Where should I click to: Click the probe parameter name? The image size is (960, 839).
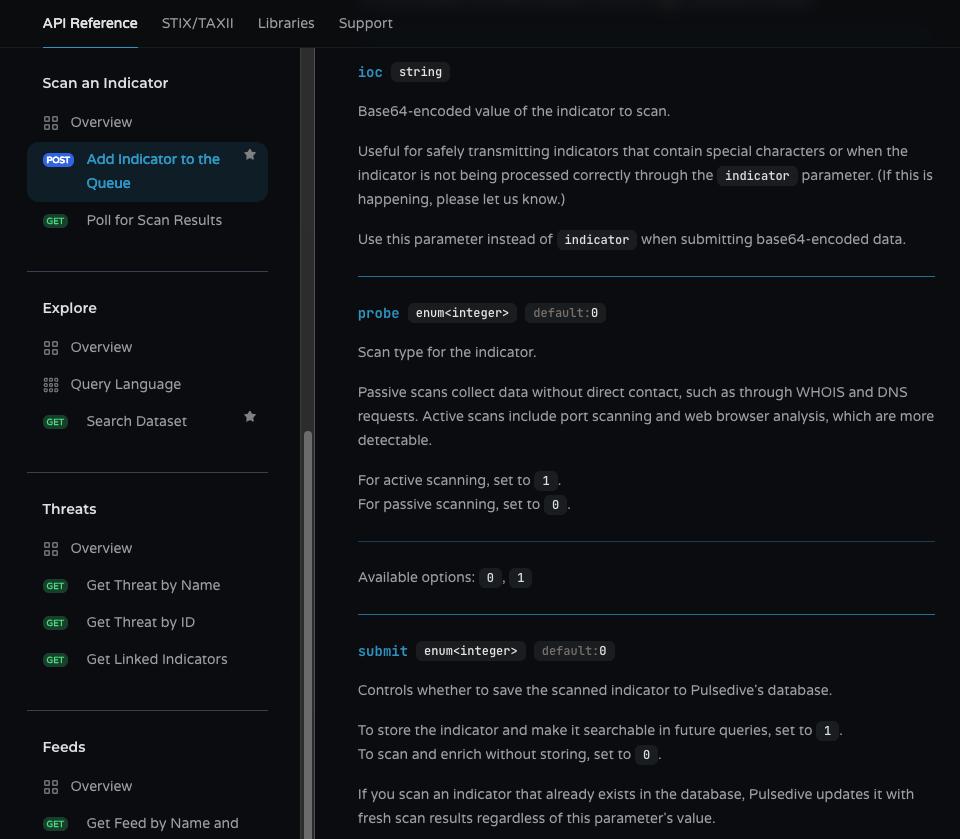point(378,313)
